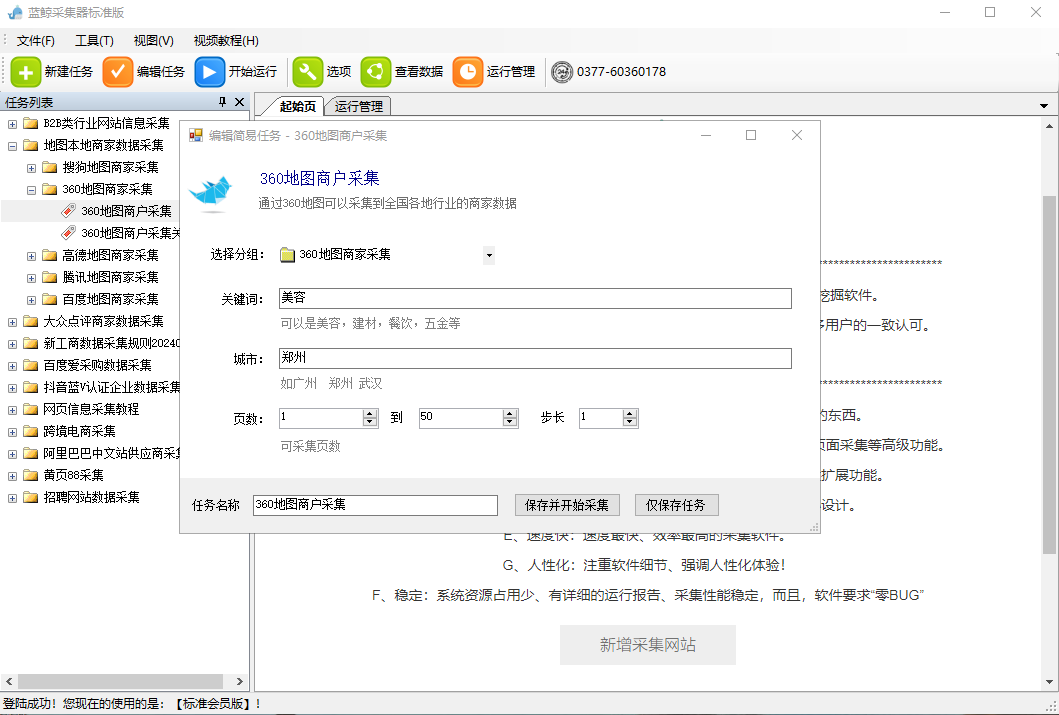Click the folder icon of 网页信息采集教程
1059x715 pixels.
pyautogui.click(x=30, y=409)
